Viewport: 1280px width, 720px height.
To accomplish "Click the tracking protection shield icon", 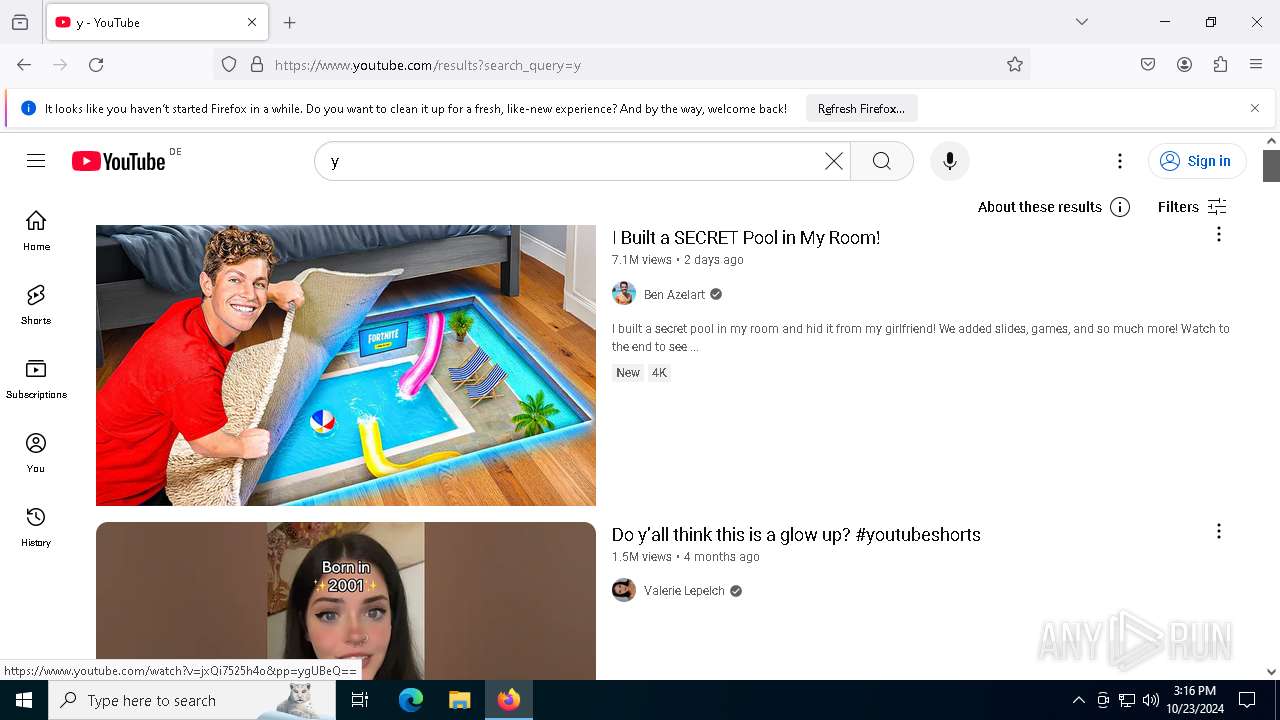I will pos(229,65).
